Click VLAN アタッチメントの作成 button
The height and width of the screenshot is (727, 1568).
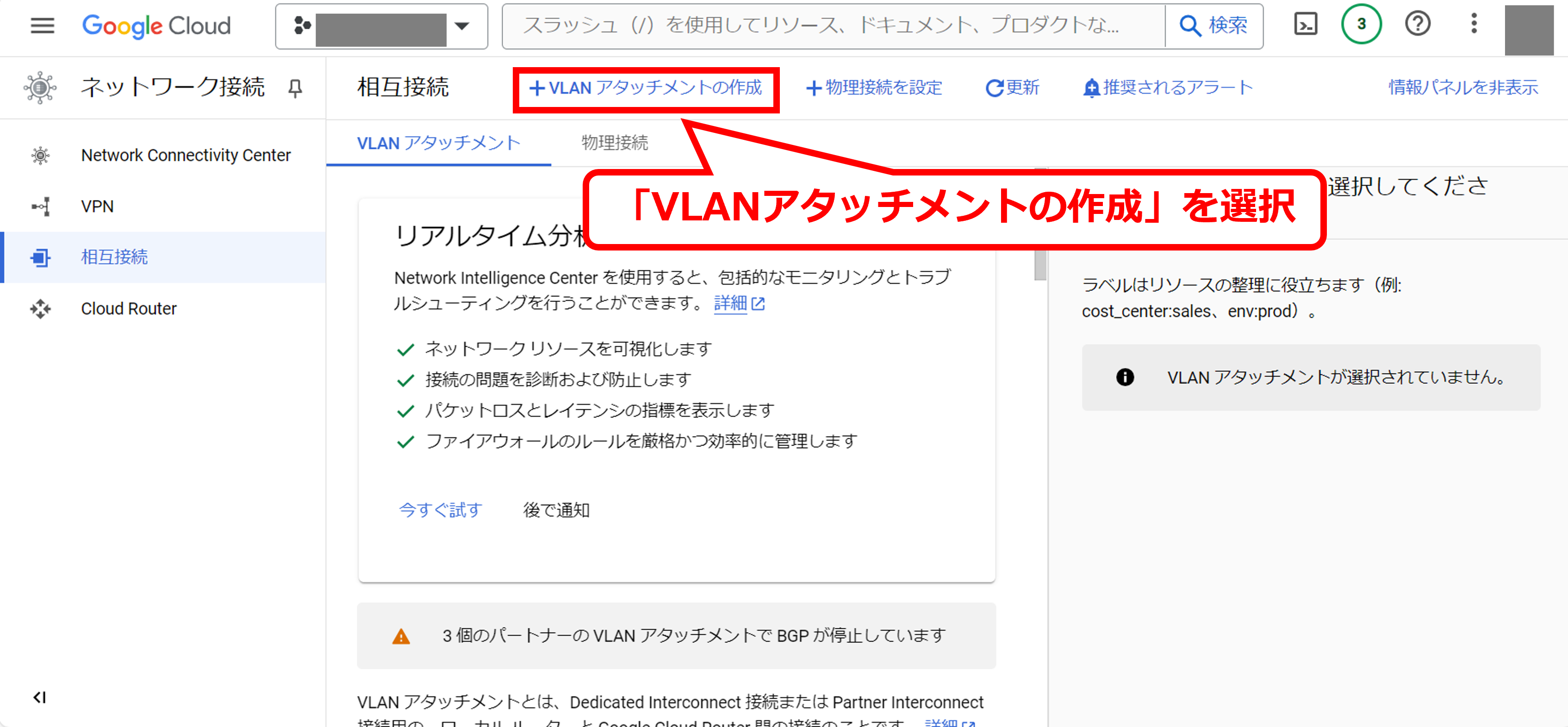(645, 88)
